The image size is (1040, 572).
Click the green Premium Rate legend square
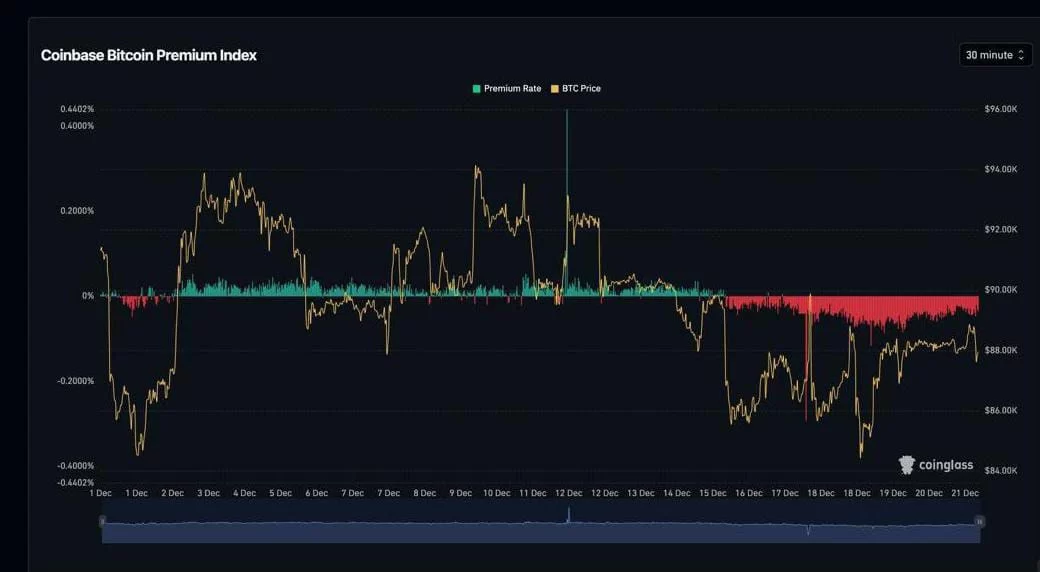coord(477,88)
